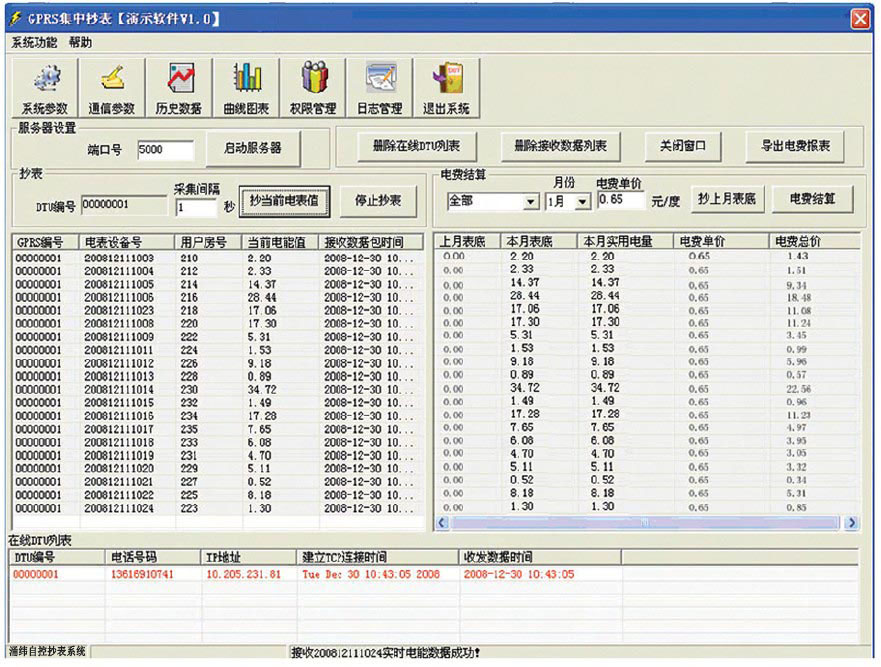Click the 启动服务器 button
The image size is (881, 667).
pos(253,148)
